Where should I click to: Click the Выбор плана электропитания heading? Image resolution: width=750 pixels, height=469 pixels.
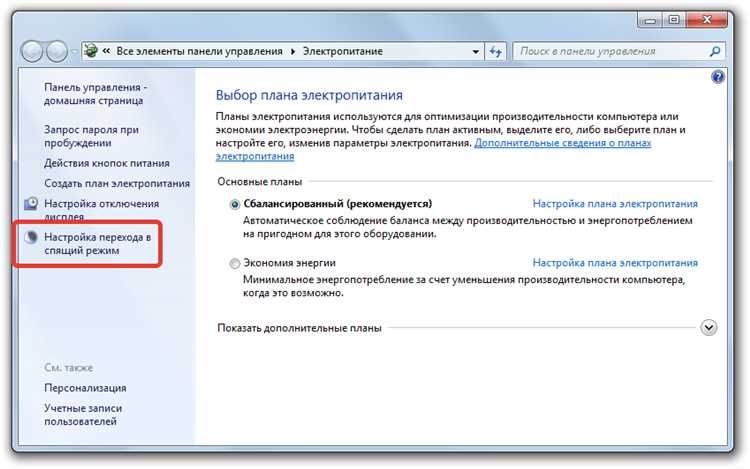309,95
